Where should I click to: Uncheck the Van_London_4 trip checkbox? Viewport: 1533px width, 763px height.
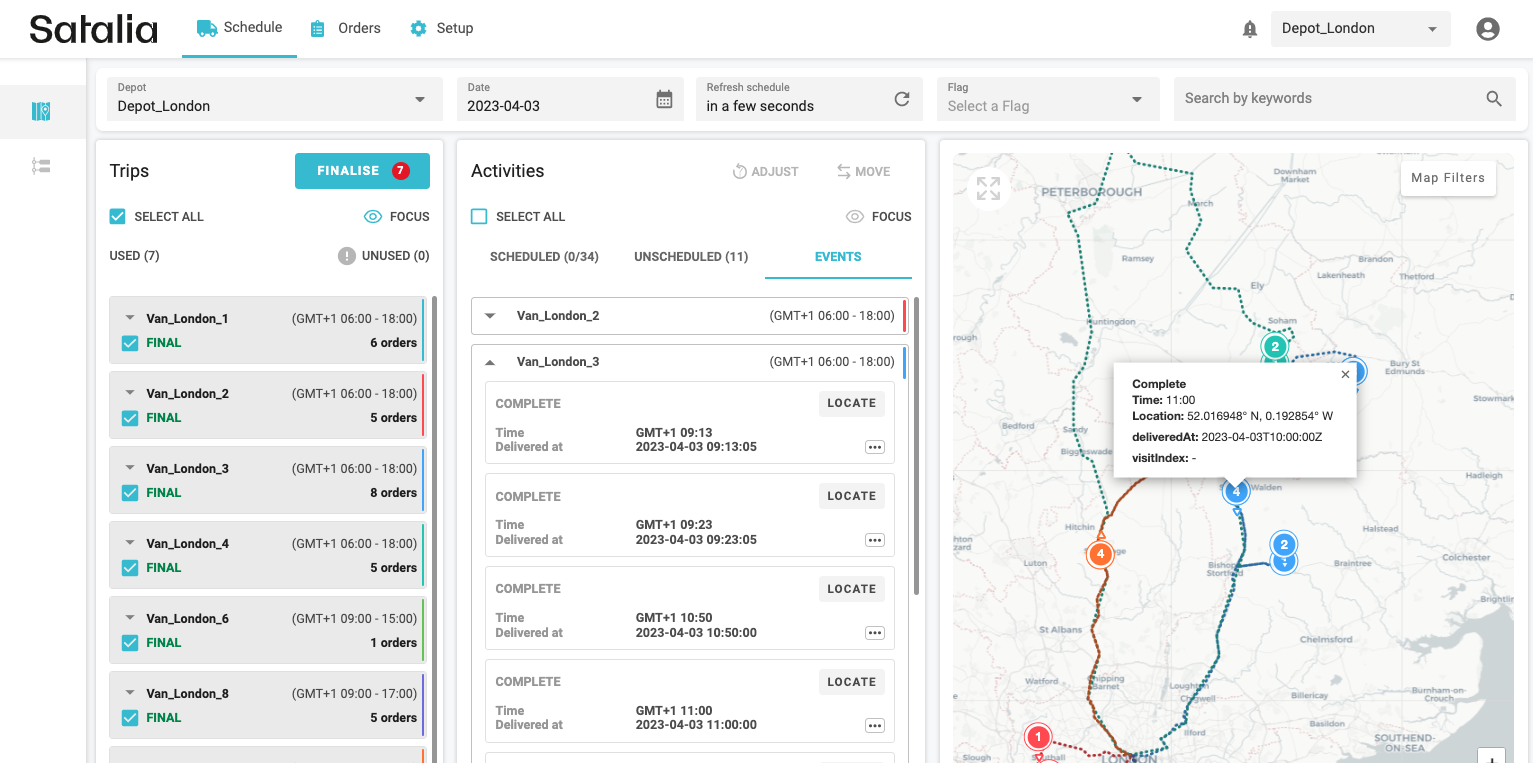(130, 568)
